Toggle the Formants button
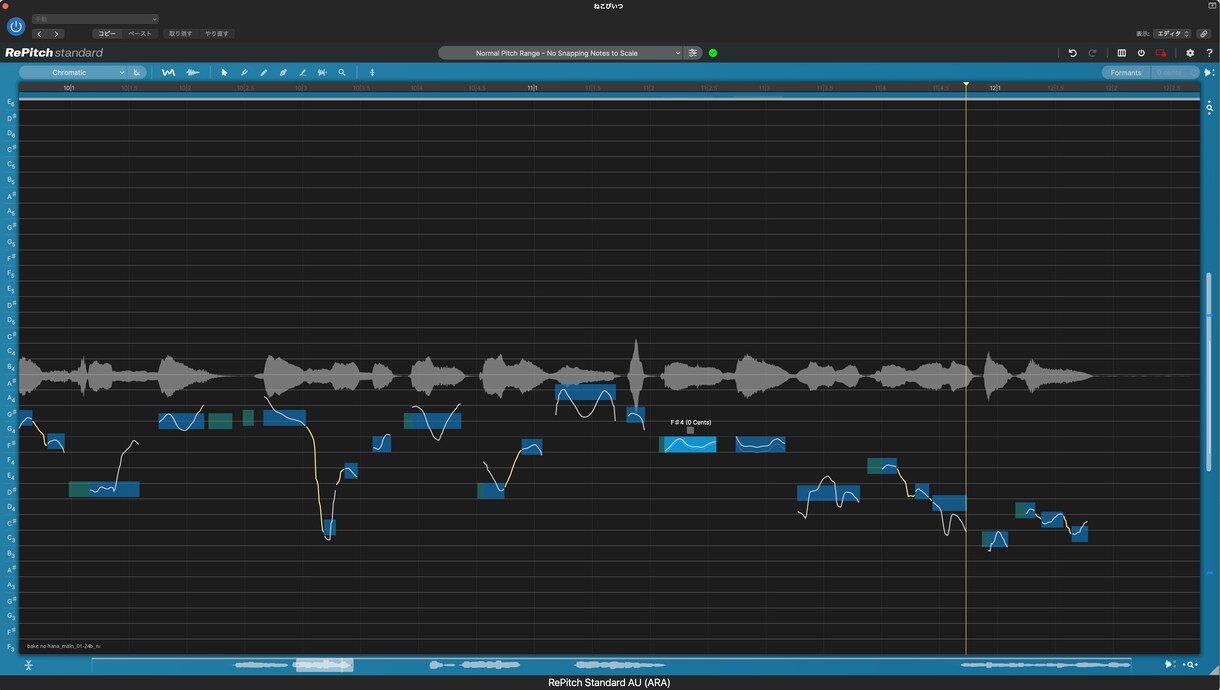The width and height of the screenshot is (1220, 690). point(1125,72)
